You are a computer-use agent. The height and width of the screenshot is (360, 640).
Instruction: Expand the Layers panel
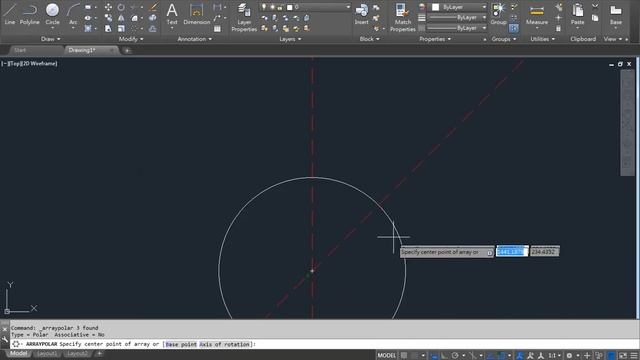(x=290, y=39)
